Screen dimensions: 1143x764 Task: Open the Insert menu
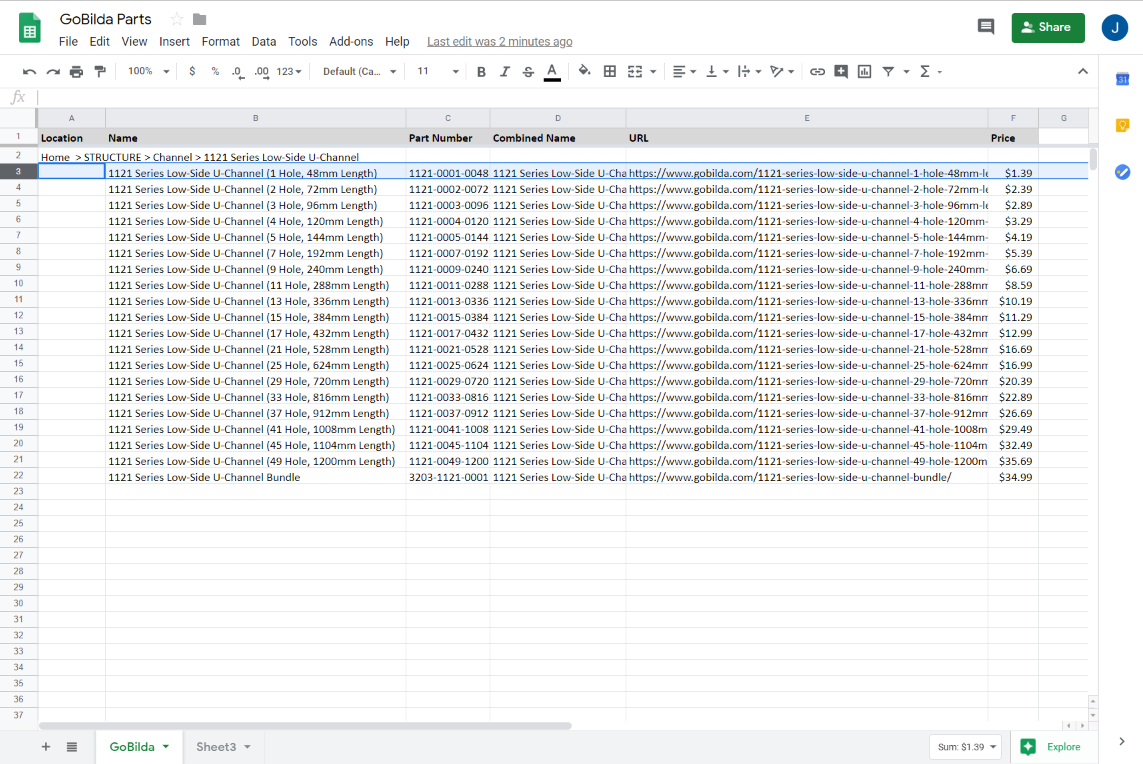tap(174, 42)
